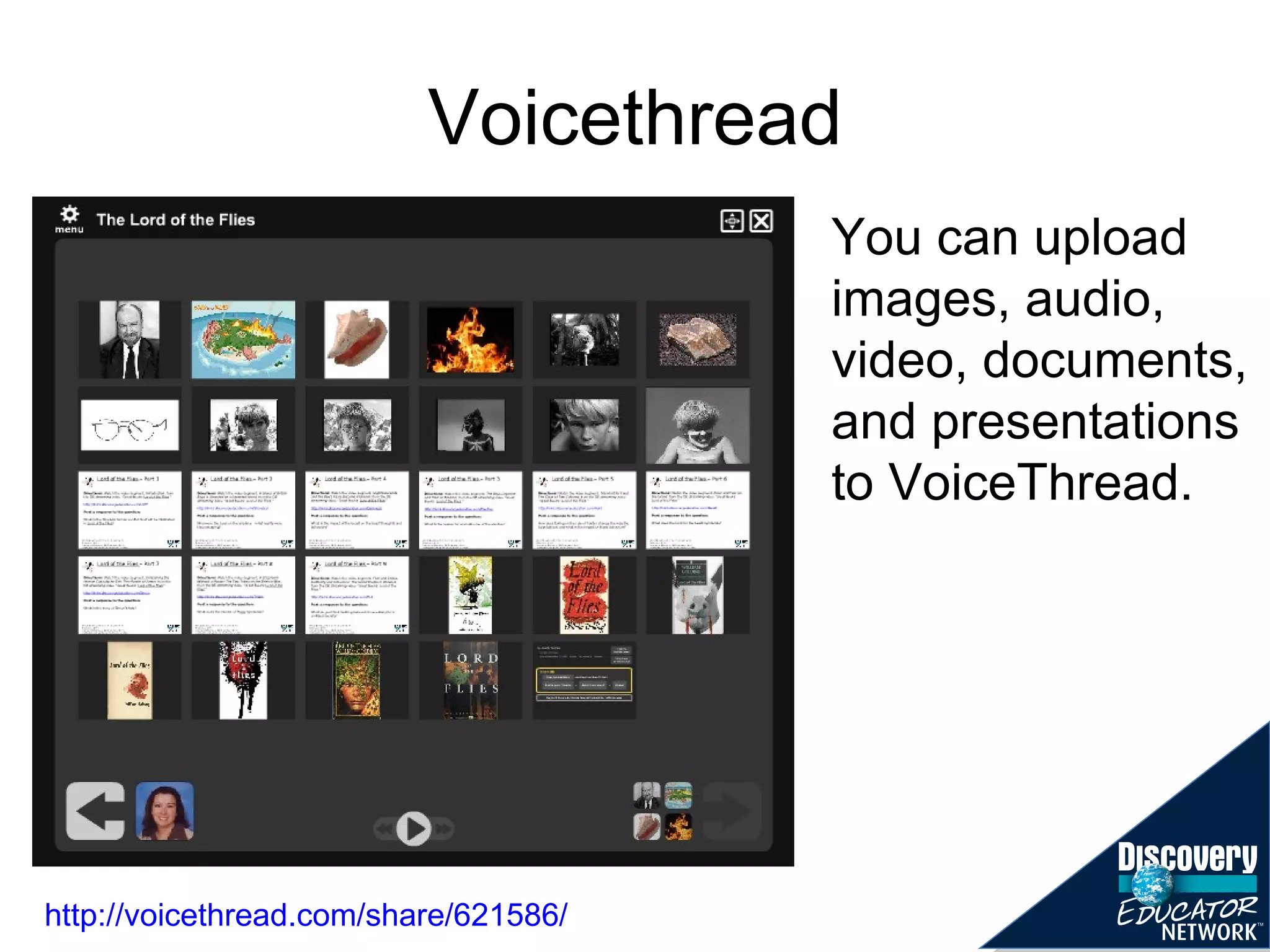This screenshot has height=952, width=1270.
Task: Select the commenter's portrait avatar
Action: click(165, 811)
